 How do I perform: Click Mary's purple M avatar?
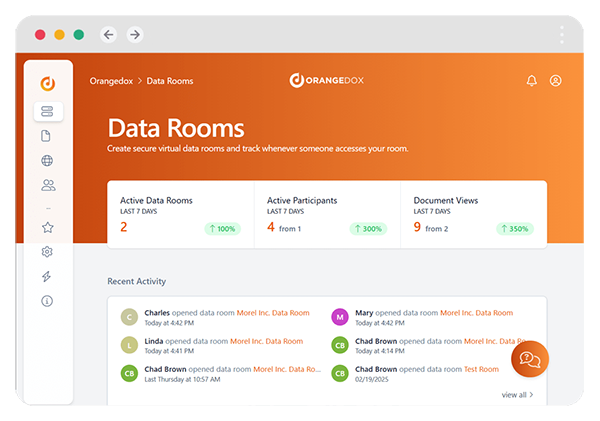(340, 317)
